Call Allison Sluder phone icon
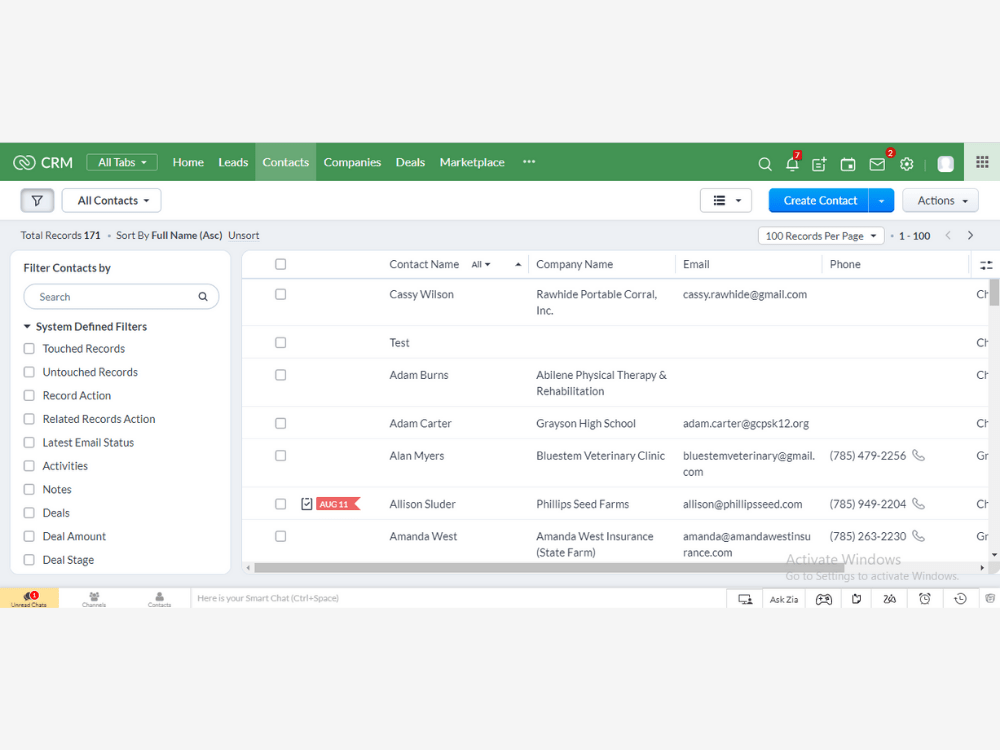Screen dimensions: 1000x750 pyautogui.click(x=918, y=504)
